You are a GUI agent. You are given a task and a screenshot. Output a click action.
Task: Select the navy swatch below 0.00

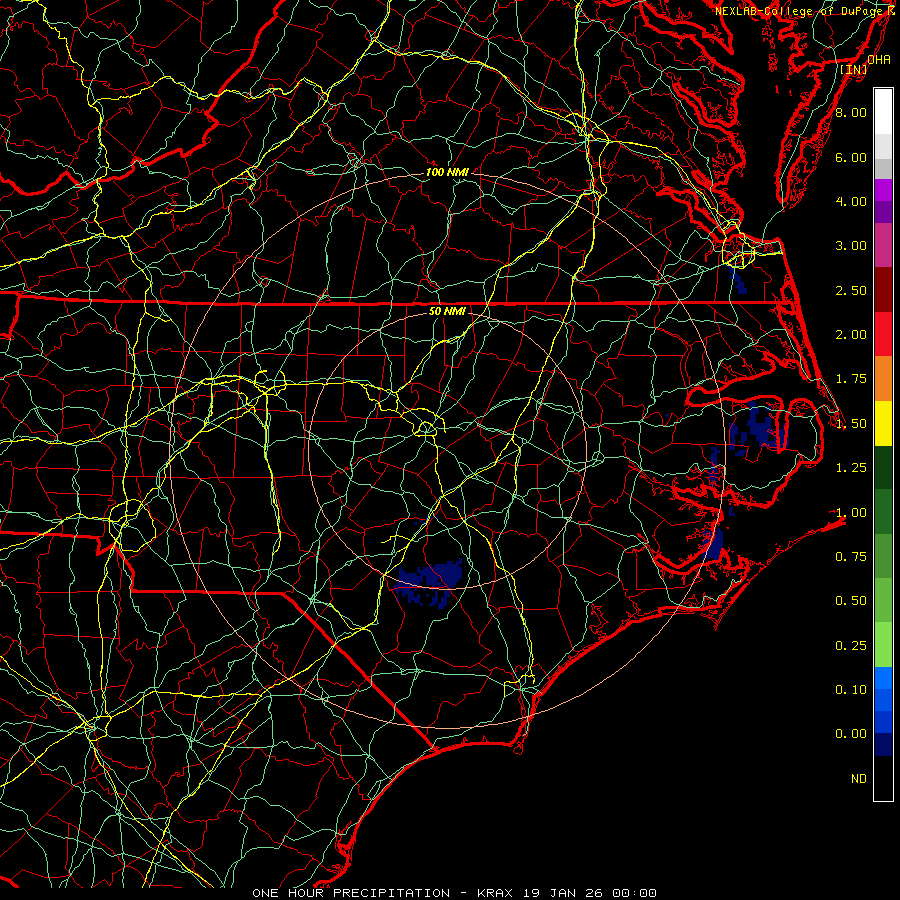pyautogui.click(x=883, y=745)
